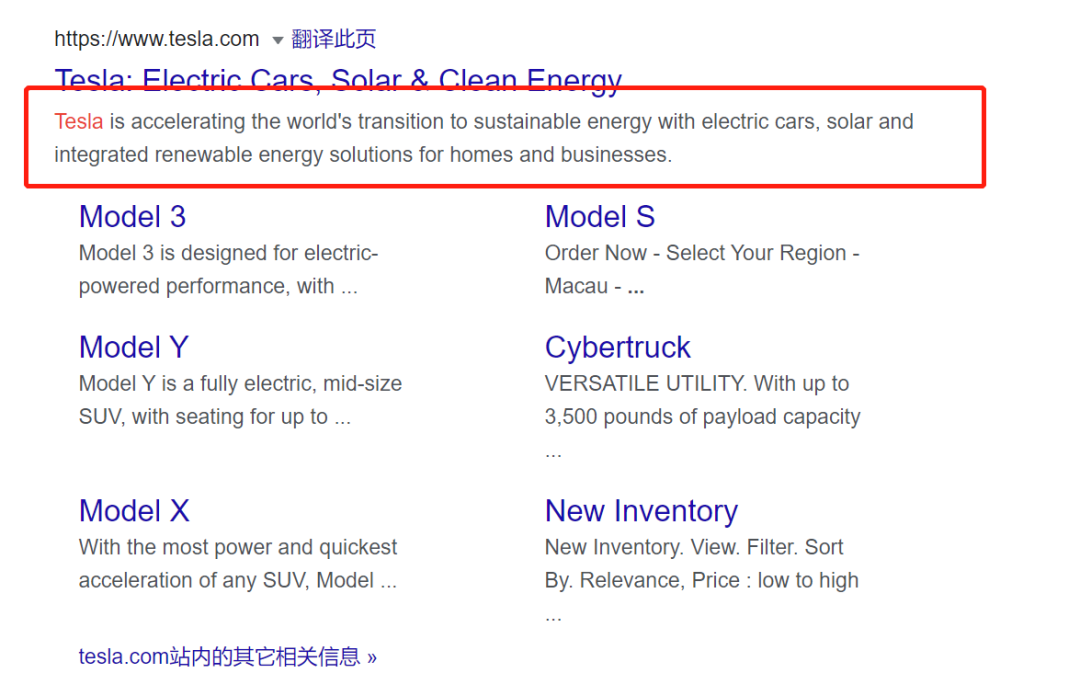Open the Model S sitelink

599,217
